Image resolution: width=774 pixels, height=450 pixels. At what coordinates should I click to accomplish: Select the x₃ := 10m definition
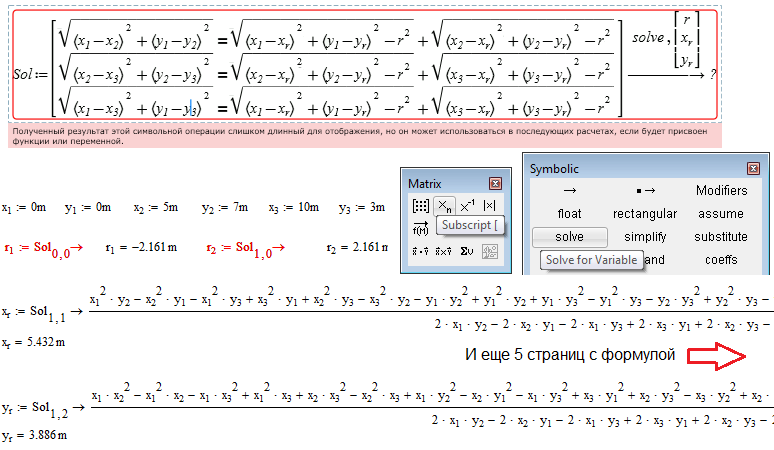pyautogui.click(x=294, y=208)
